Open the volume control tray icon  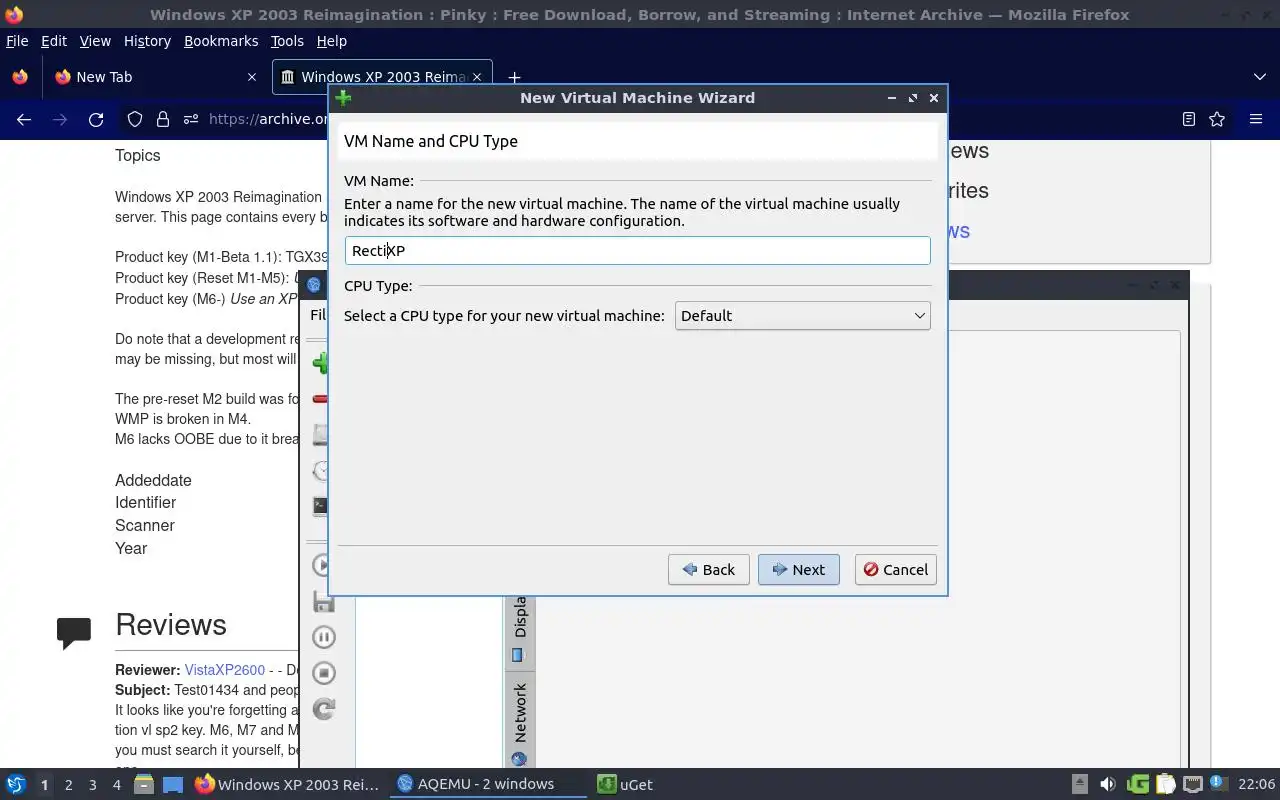(1107, 785)
